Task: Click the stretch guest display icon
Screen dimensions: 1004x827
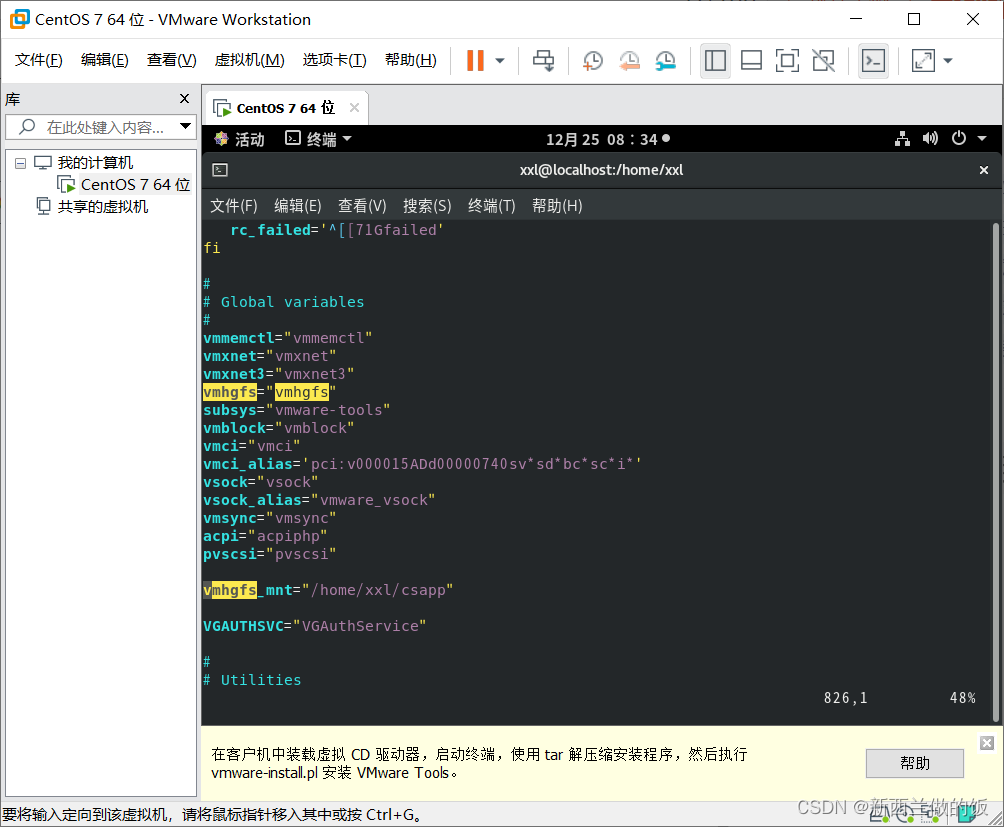Action: [x=923, y=61]
